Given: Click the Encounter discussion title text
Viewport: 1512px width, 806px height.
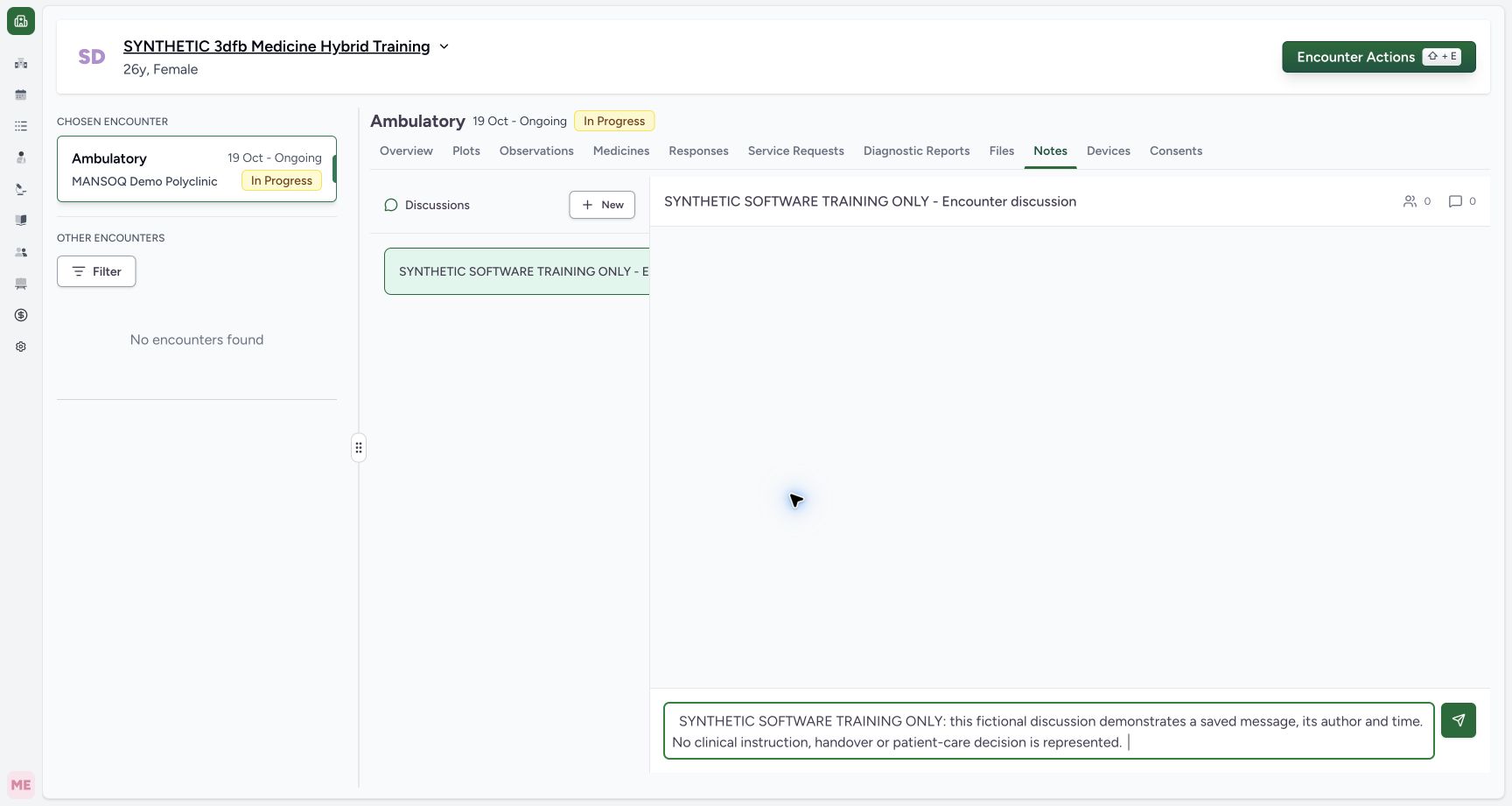Looking at the screenshot, I should 870,201.
